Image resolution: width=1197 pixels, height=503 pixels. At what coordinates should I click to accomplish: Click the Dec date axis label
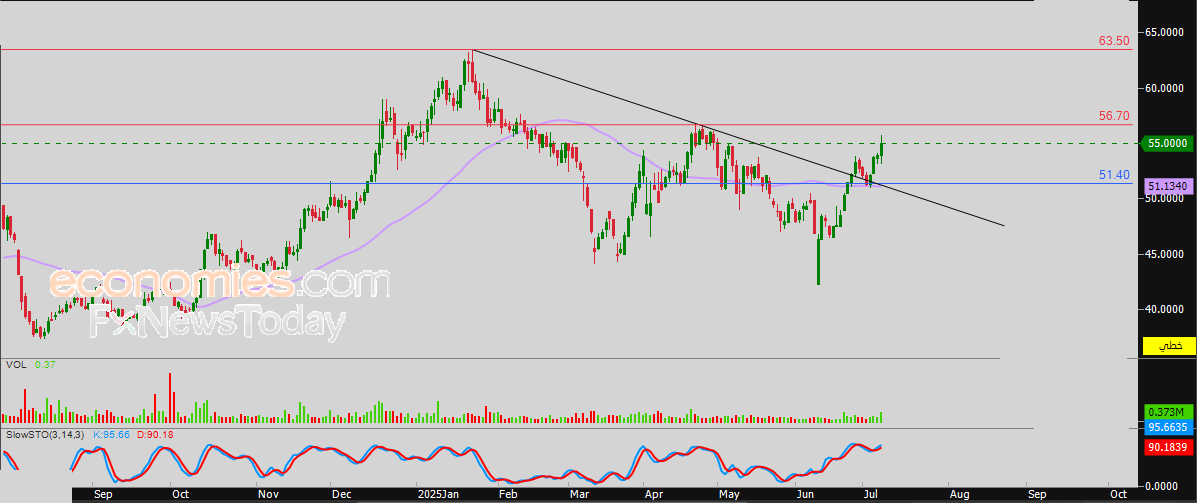(342, 494)
